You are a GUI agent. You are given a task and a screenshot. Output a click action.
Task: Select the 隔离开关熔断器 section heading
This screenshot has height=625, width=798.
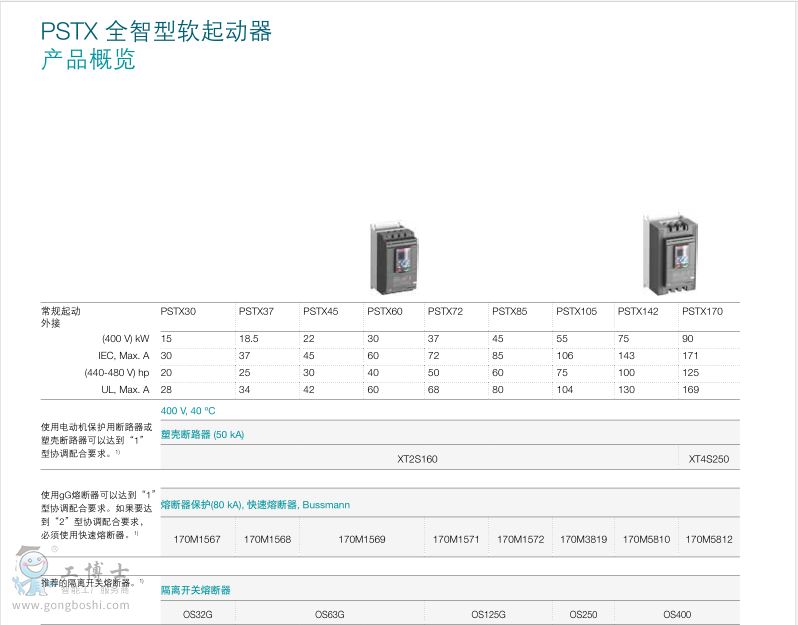click(196, 590)
